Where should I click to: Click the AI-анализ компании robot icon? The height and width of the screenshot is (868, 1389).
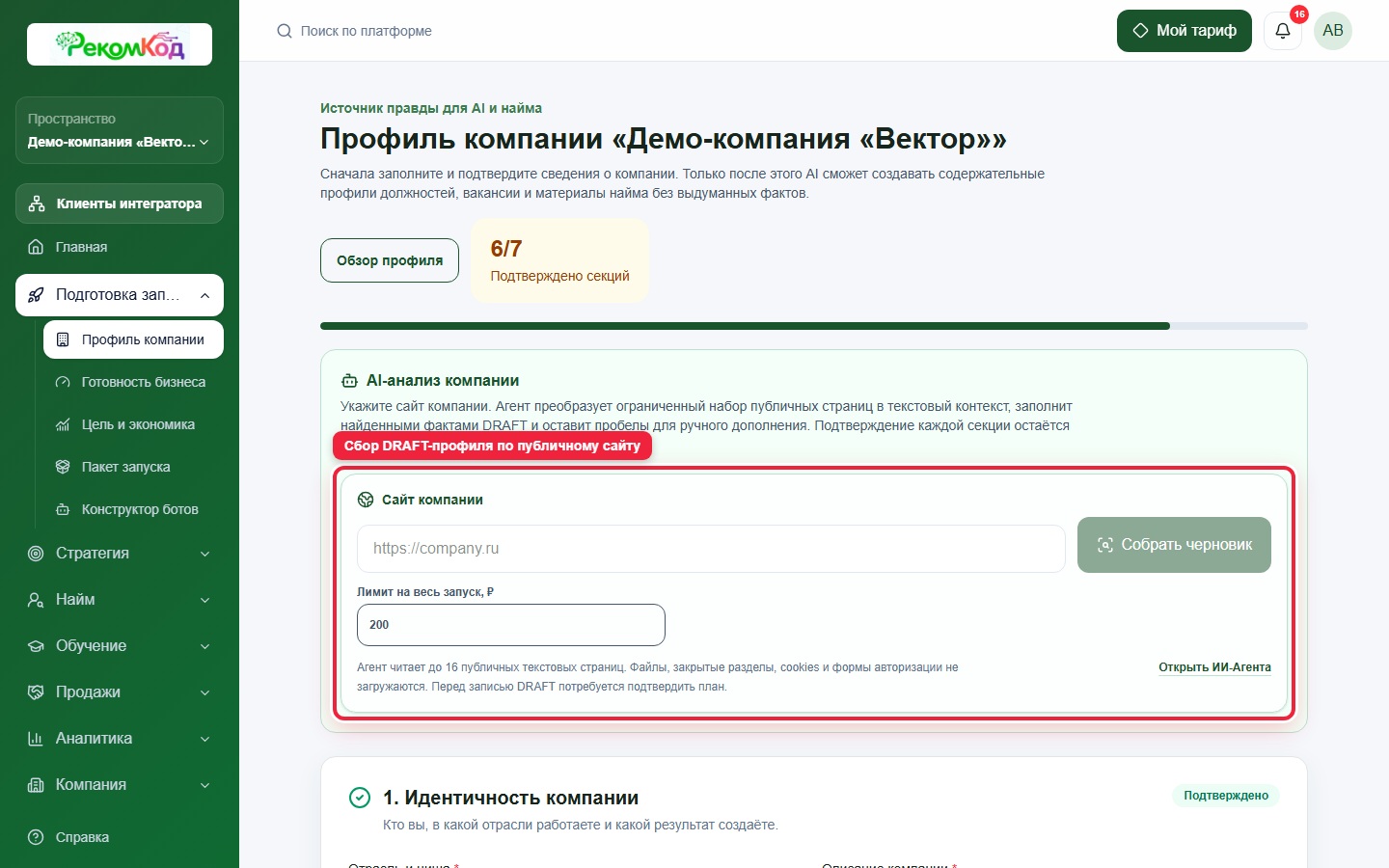tap(350, 381)
